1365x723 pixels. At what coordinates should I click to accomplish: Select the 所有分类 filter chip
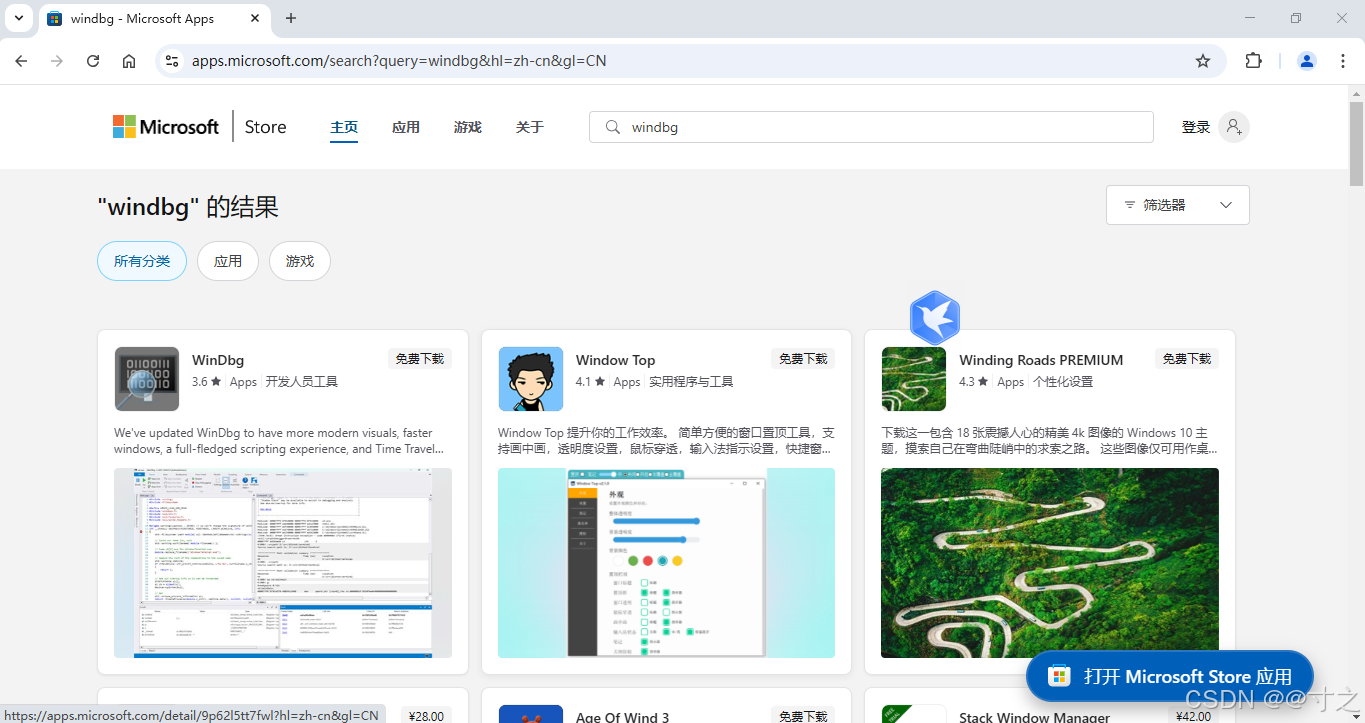[141, 260]
